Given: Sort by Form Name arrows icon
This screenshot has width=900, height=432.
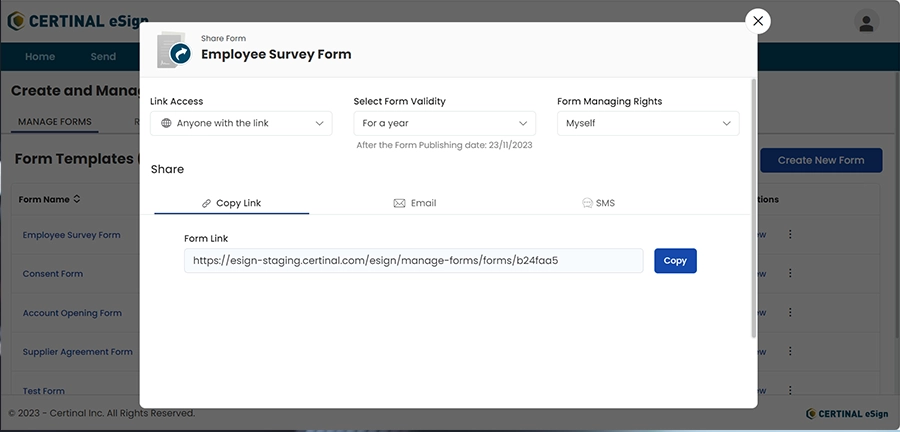Looking at the screenshot, I should click(76, 200).
